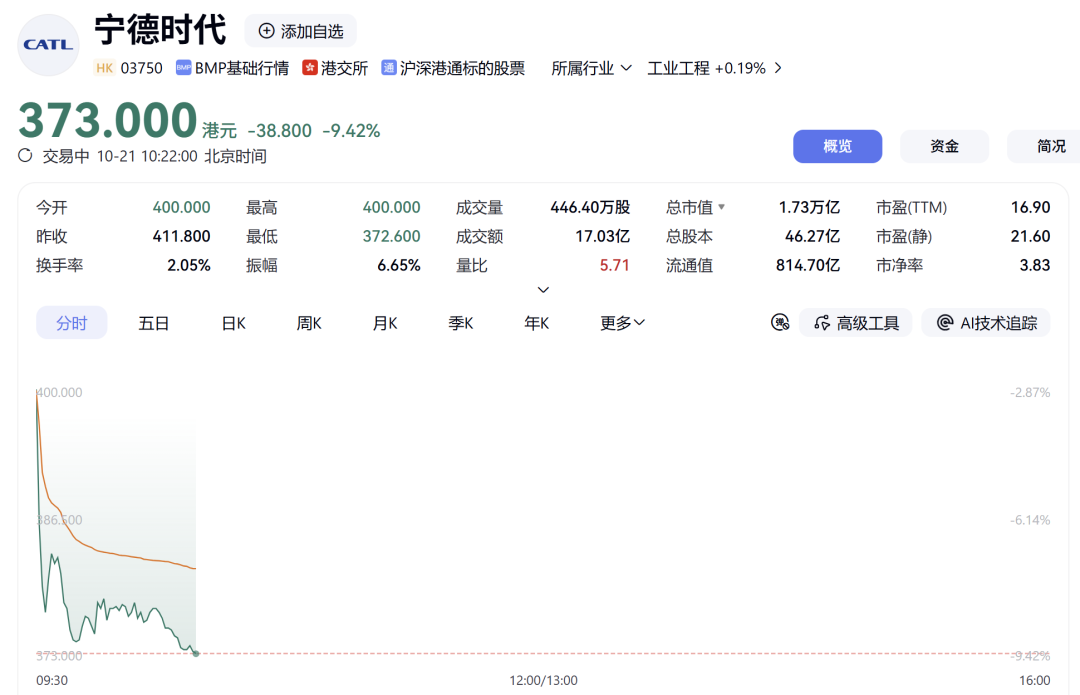Select the 月K chart tab
1080x695 pixels.
385,323
